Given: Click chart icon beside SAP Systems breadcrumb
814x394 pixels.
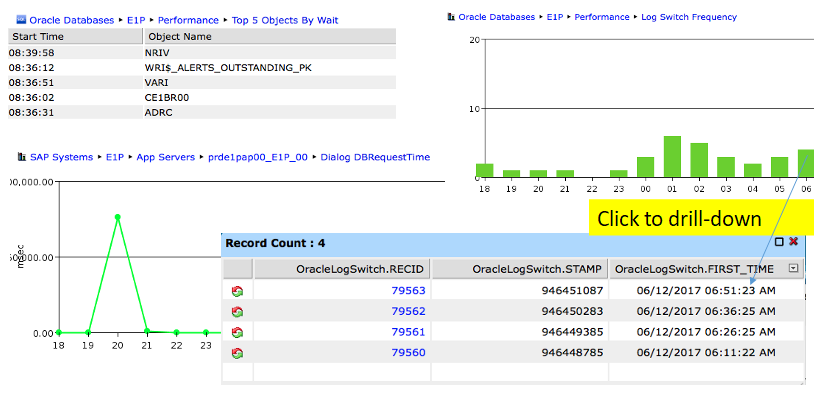Looking at the screenshot, I should click(x=21, y=156).
